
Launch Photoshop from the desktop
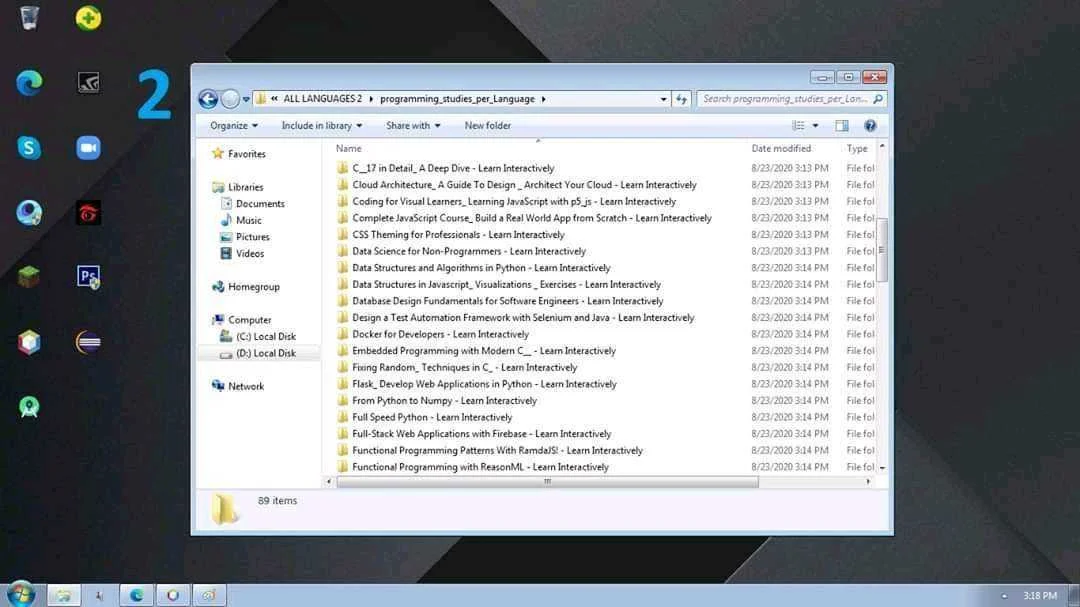(88, 277)
